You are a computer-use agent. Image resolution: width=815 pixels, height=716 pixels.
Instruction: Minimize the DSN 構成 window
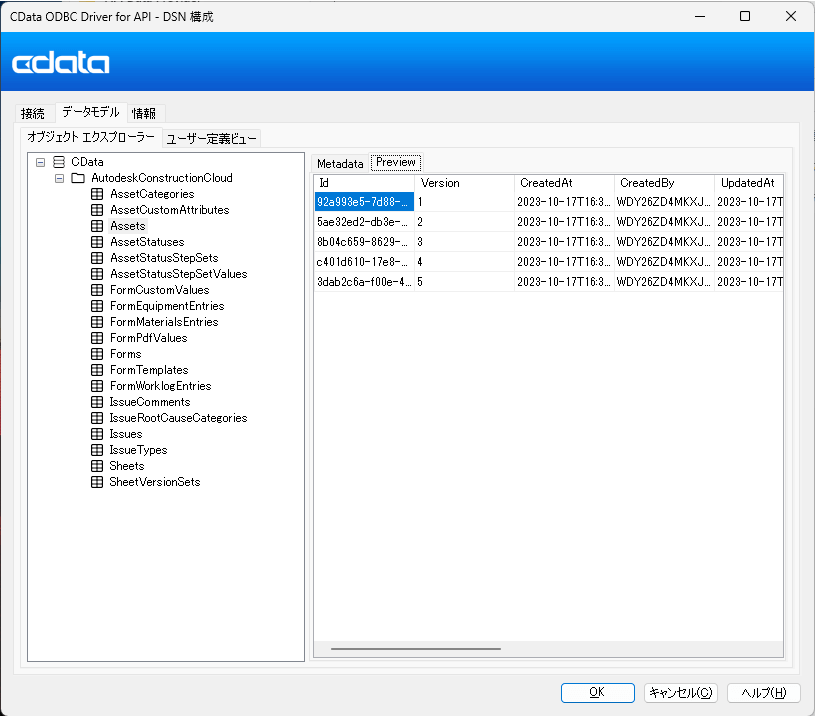(x=700, y=16)
